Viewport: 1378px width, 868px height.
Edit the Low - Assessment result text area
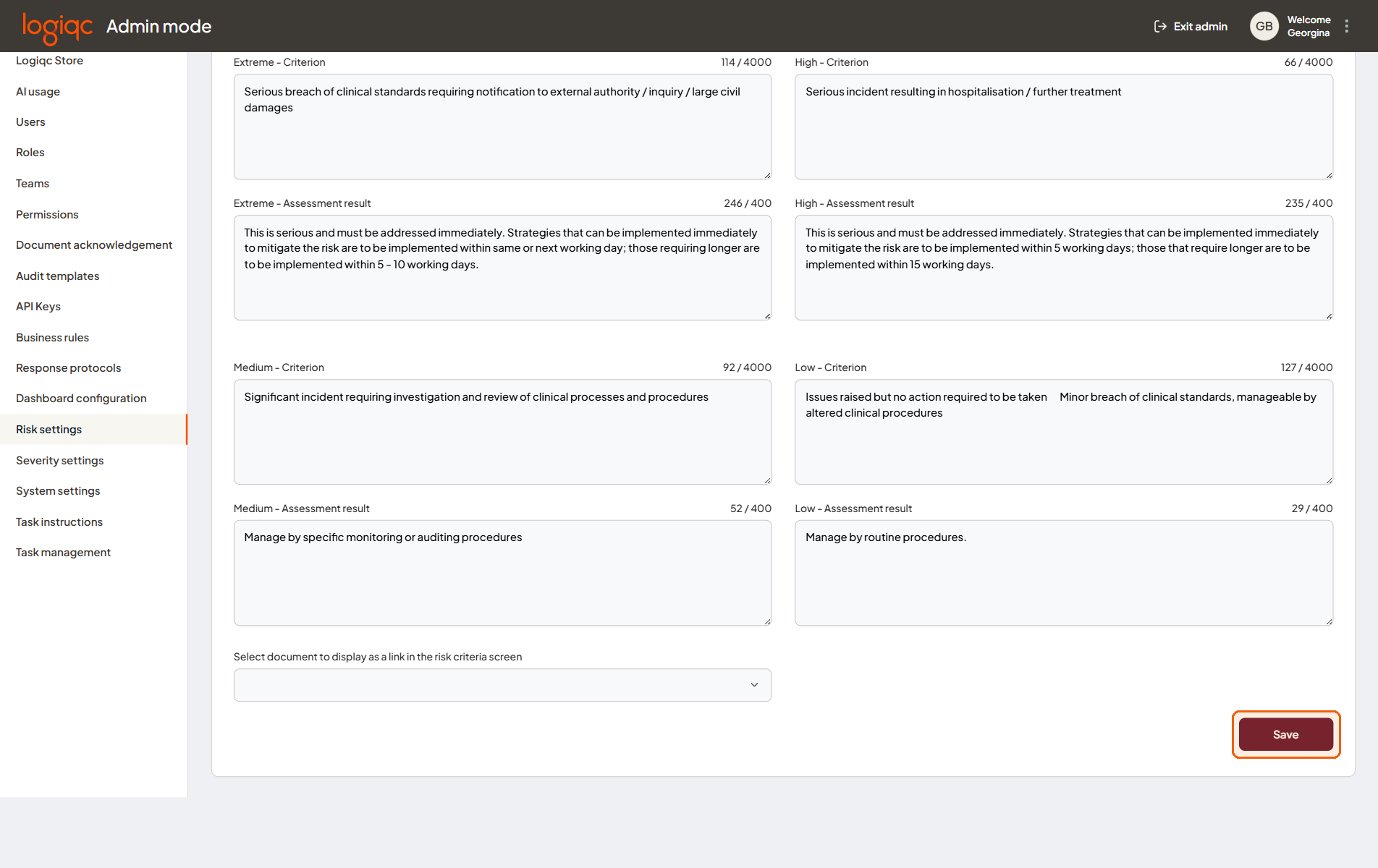click(1064, 573)
